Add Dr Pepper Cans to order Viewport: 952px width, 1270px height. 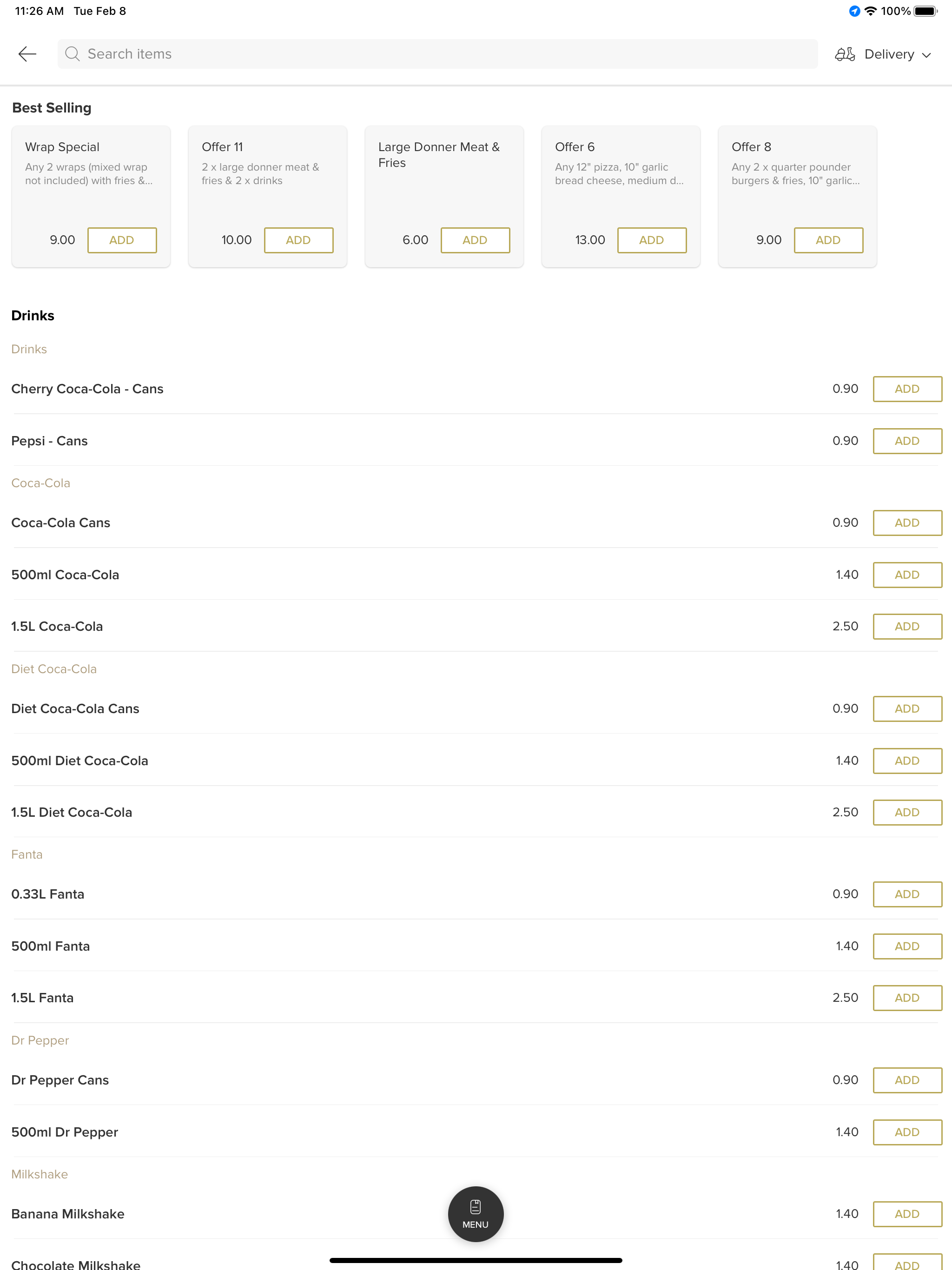[x=907, y=1080]
